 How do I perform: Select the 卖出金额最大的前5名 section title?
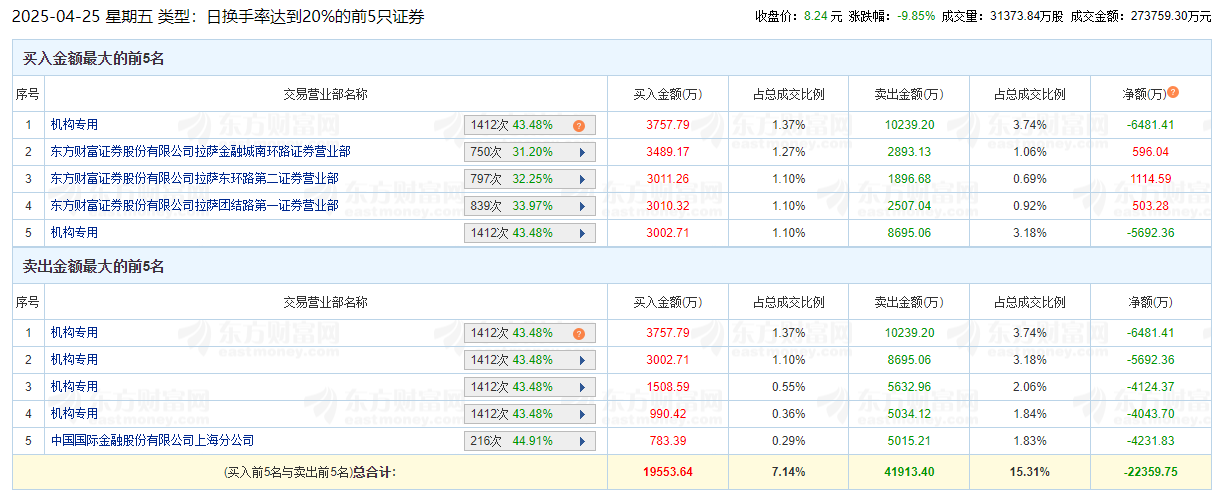pos(93,266)
